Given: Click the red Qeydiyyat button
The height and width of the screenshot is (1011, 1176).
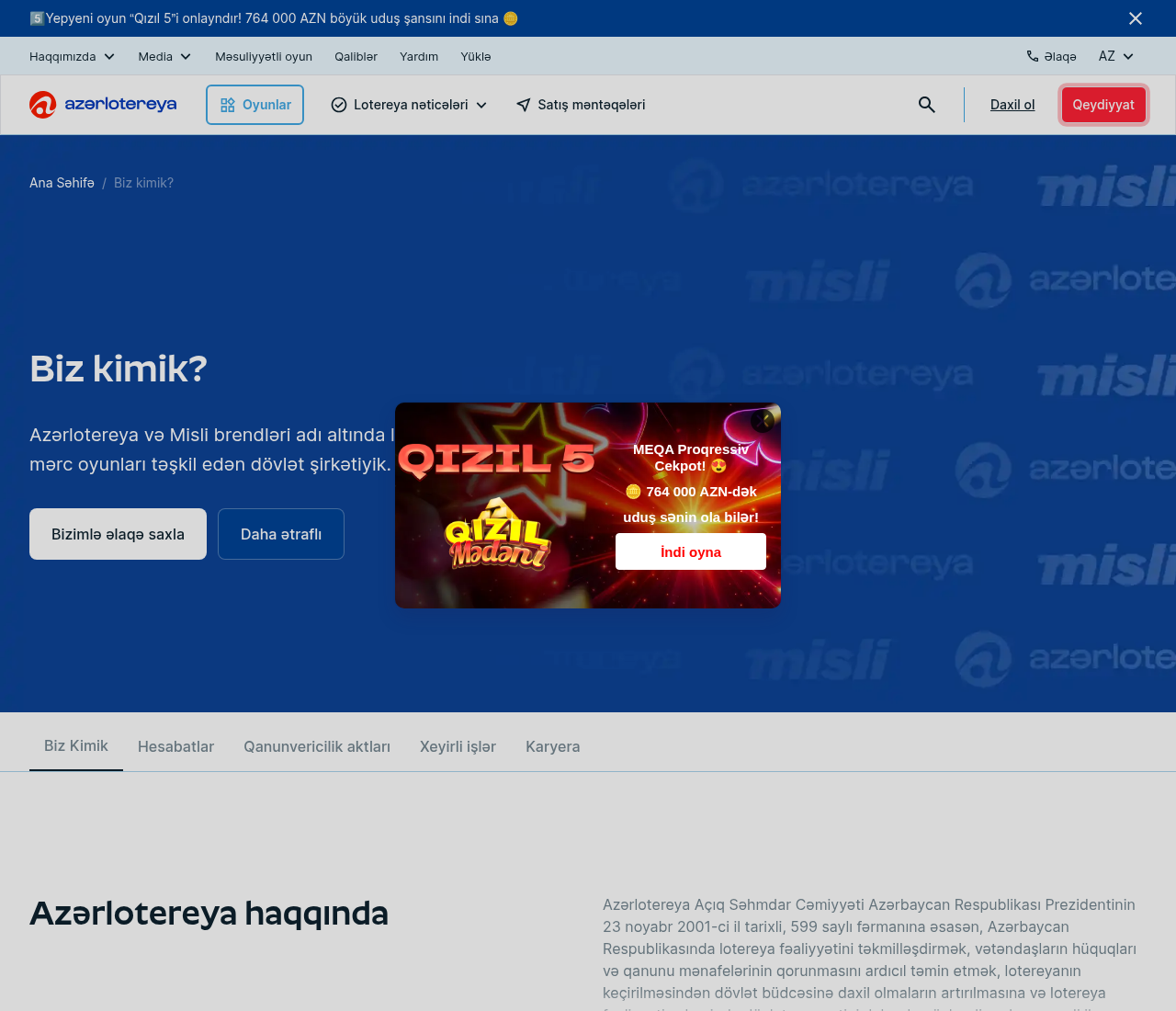Looking at the screenshot, I should click(x=1103, y=105).
